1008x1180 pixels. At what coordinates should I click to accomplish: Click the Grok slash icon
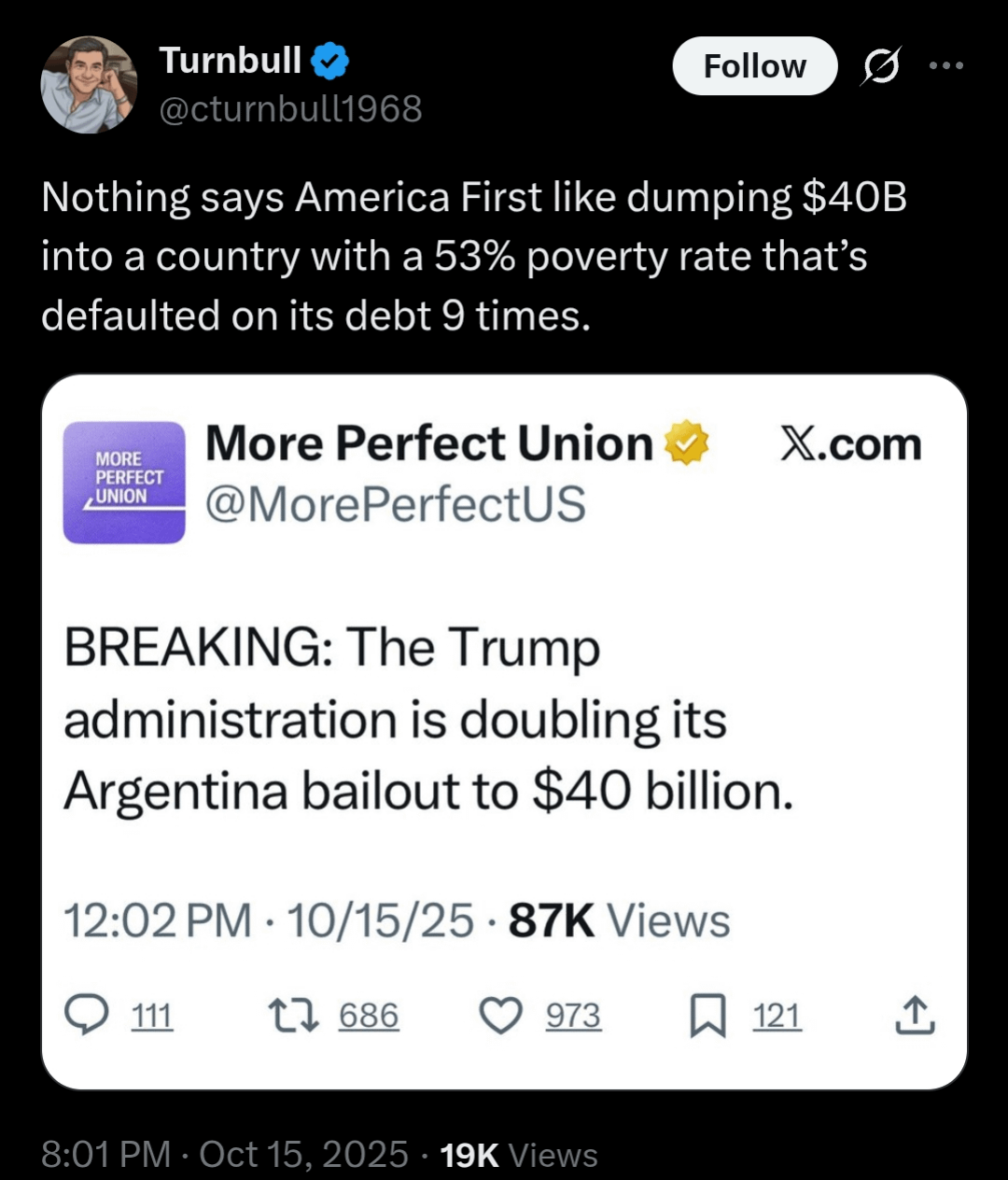(881, 66)
